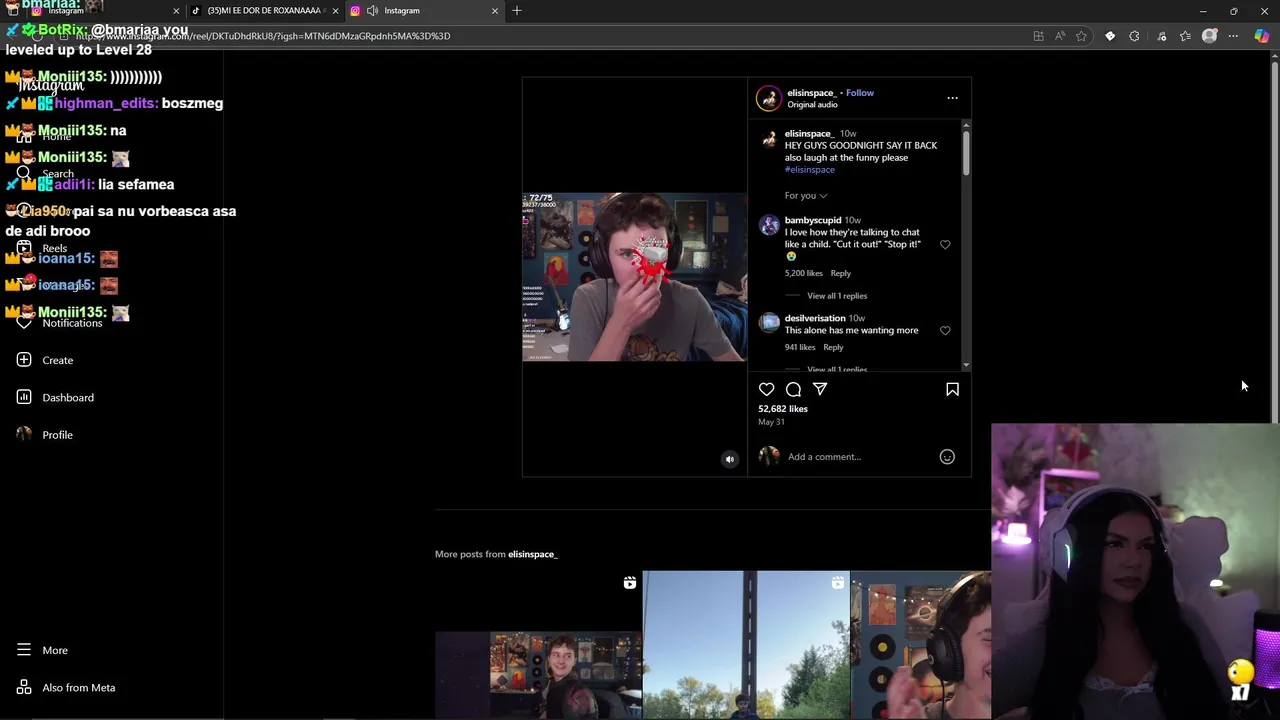Click the Create plus icon in sidebar
Image resolution: width=1280 pixels, height=720 pixels.
(24, 360)
